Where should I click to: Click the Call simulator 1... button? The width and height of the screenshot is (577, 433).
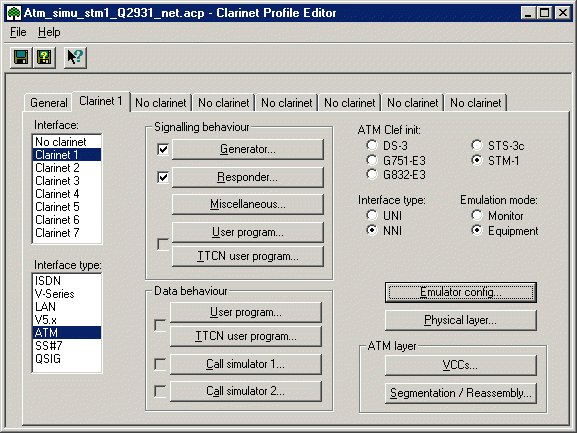246,364
